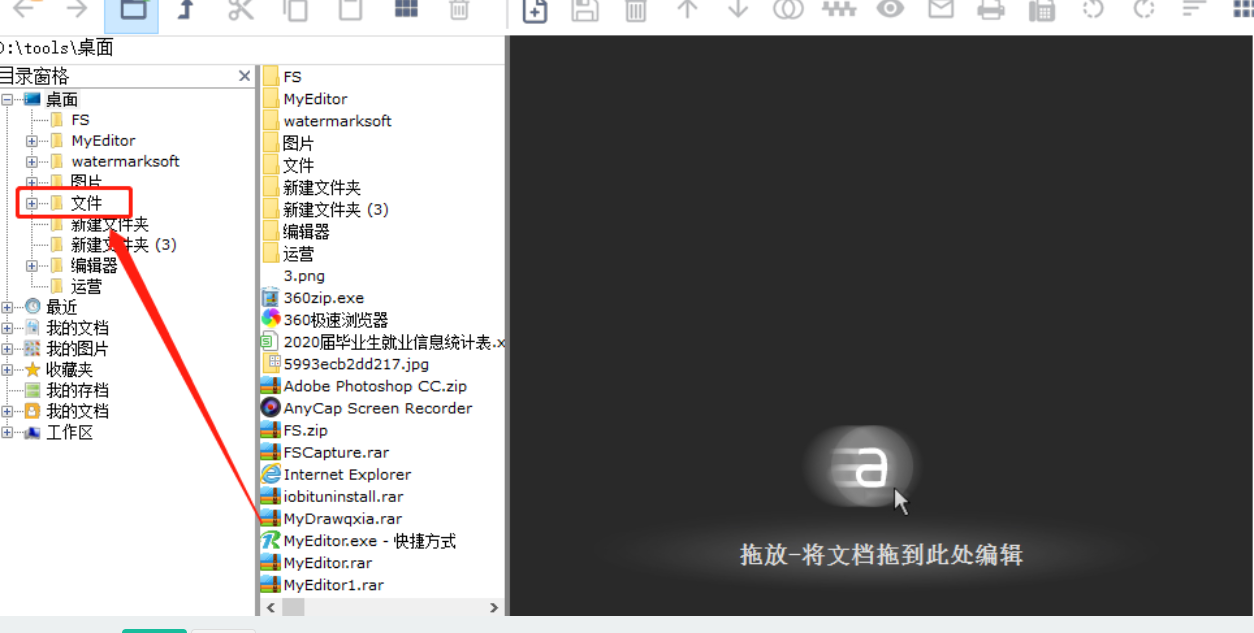Viewport: 1254px width, 633px height.
Task: Select 收藏夹 label in the tree
Action: pos(69,370)
